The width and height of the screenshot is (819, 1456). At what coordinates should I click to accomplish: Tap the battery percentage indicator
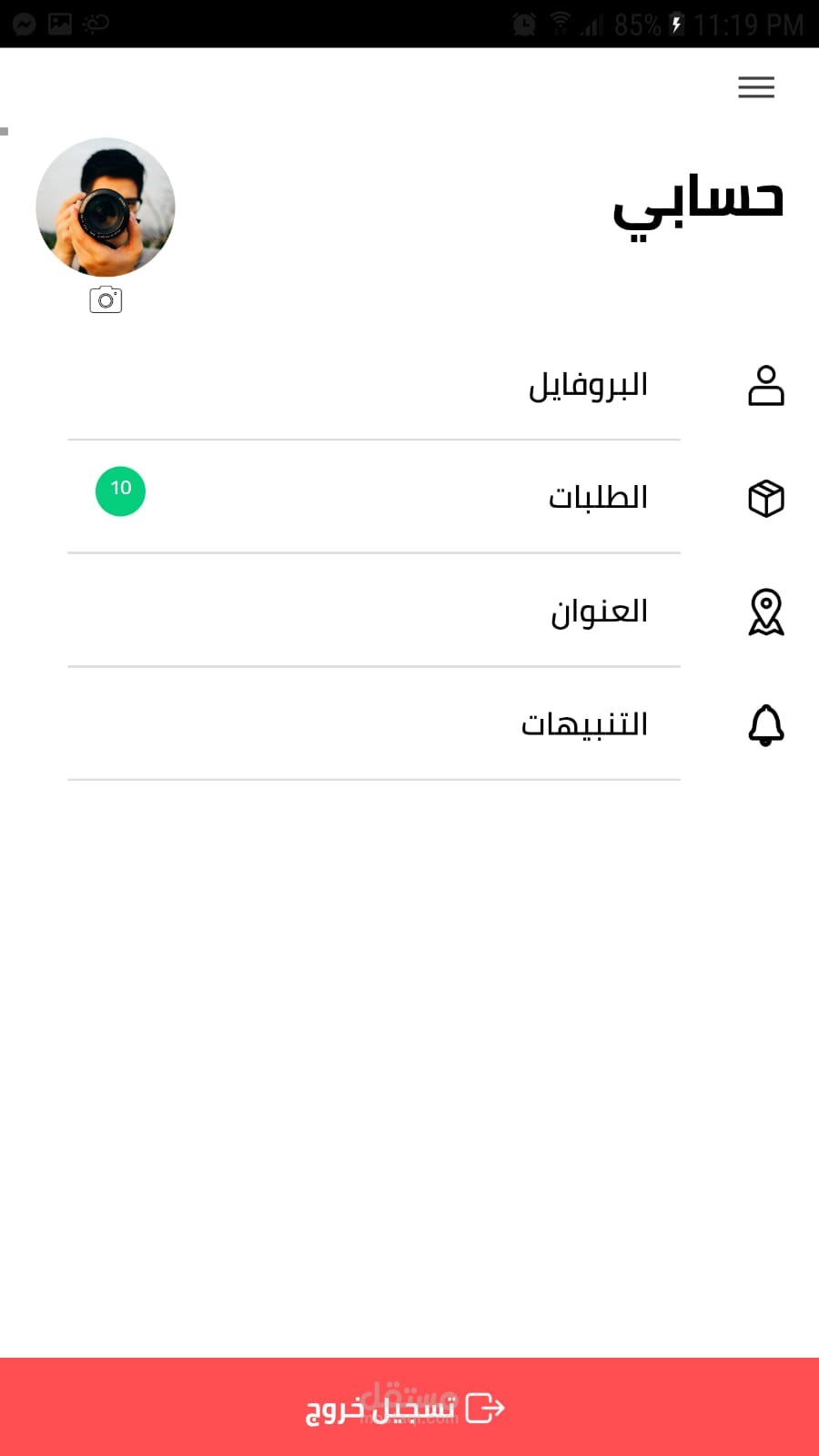(638, 25)
